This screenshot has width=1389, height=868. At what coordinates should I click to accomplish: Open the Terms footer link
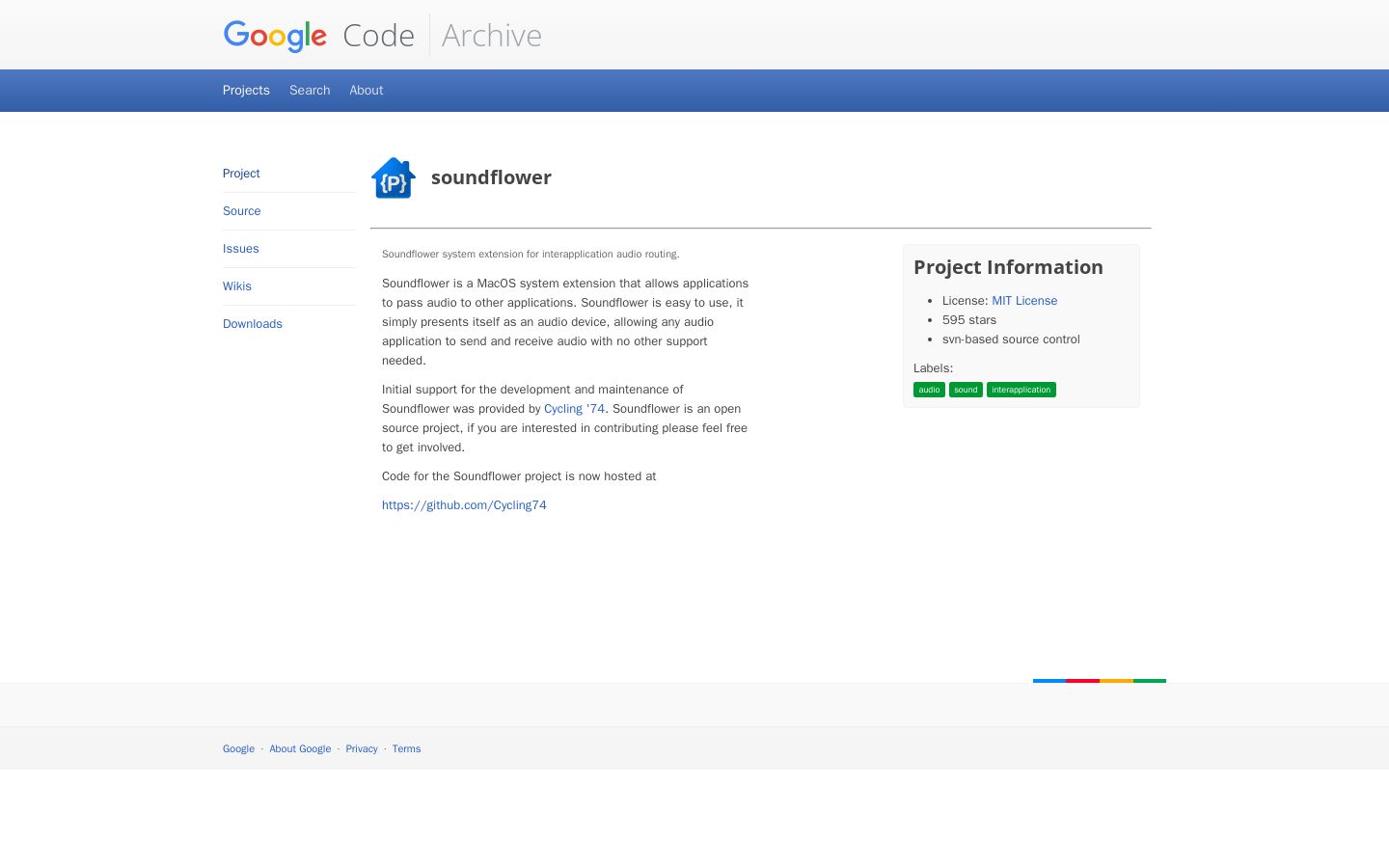pyautogui.click(x=406, y=749)
